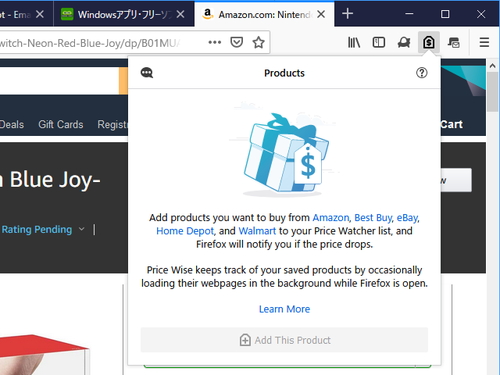Open the Firefox hamburger menu
The height and width of the screenshot is (375, 500).
click(x=484, y=42)
